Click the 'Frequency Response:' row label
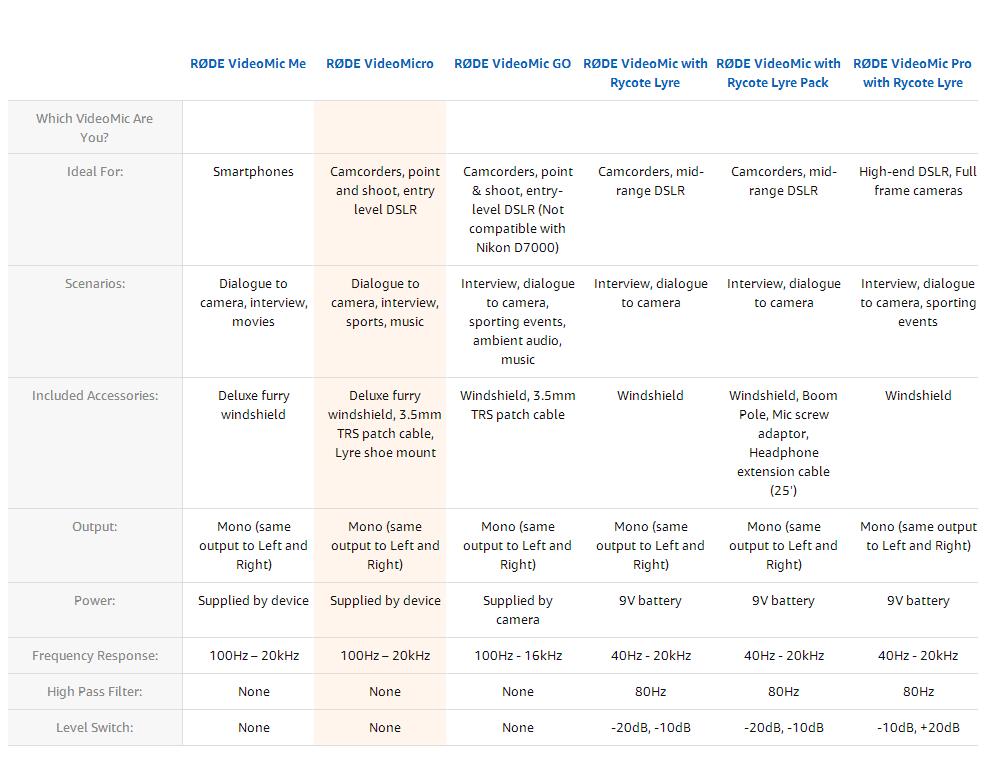Image resolution: width=999 pixels, height=776 pixels. (95, 656)
